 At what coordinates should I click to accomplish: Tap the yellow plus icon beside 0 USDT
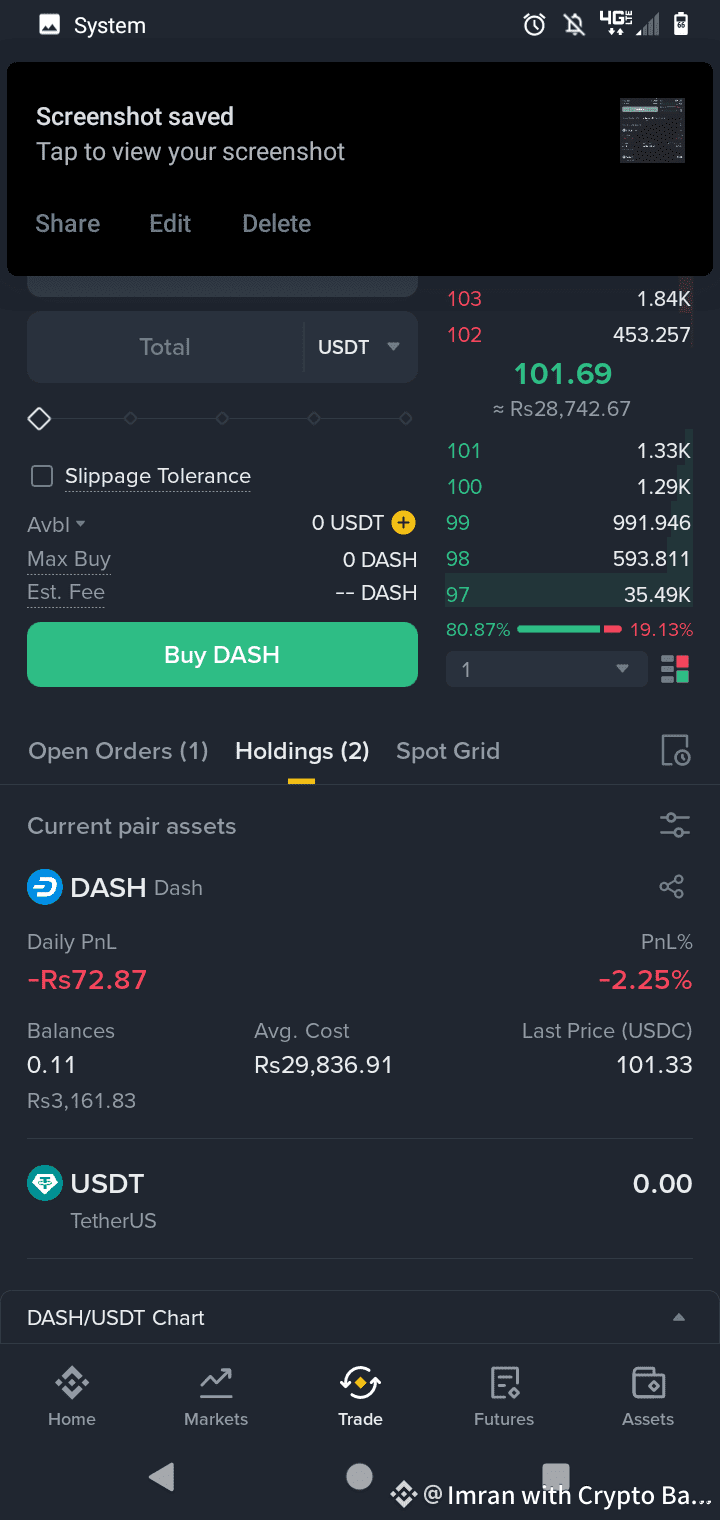click(x=403, y=522)
